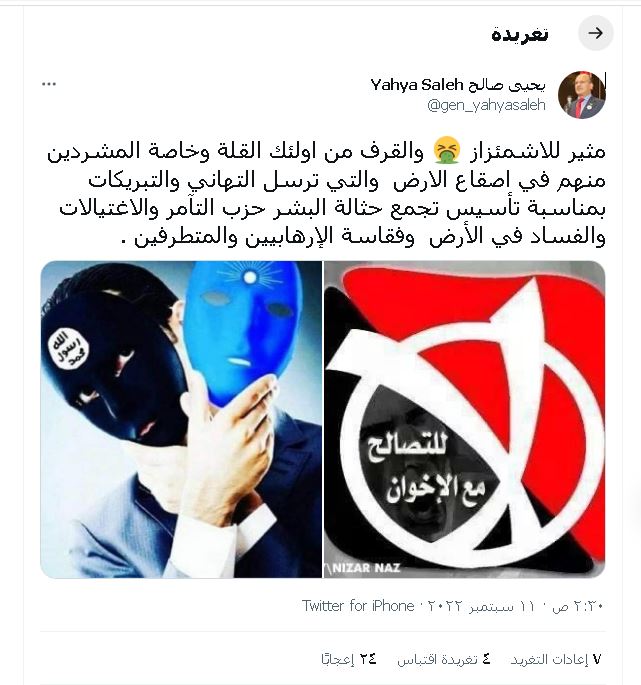Open the @gen_yahyasaleh handle link
This screenshot has width=641, height=685.
(x=486, y=105)
